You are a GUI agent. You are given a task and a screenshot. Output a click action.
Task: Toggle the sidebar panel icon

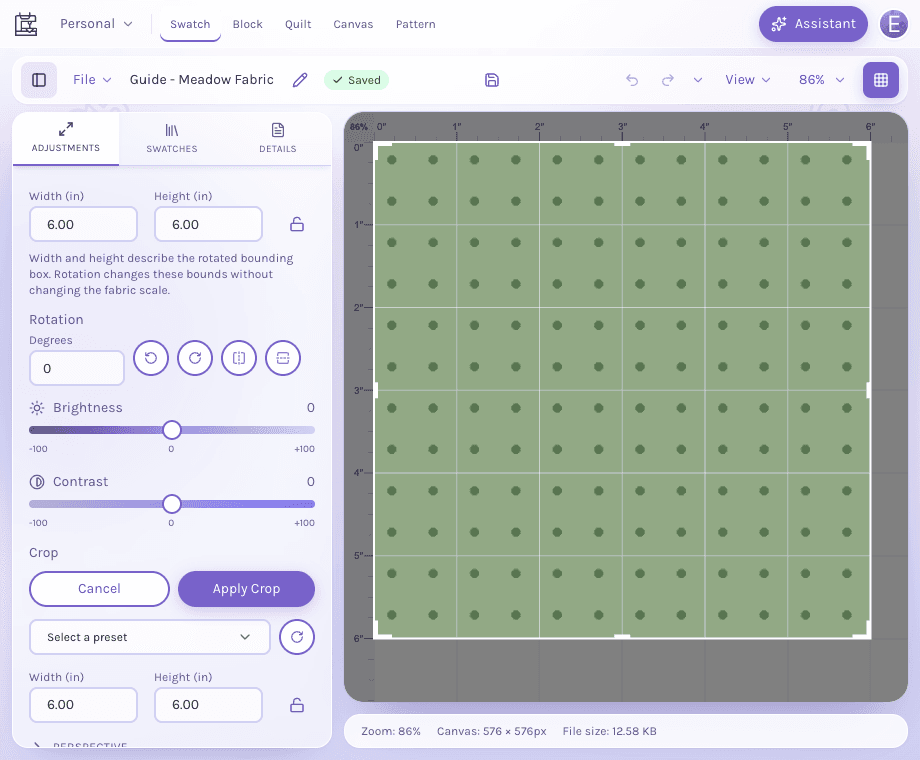click(39, 80)
